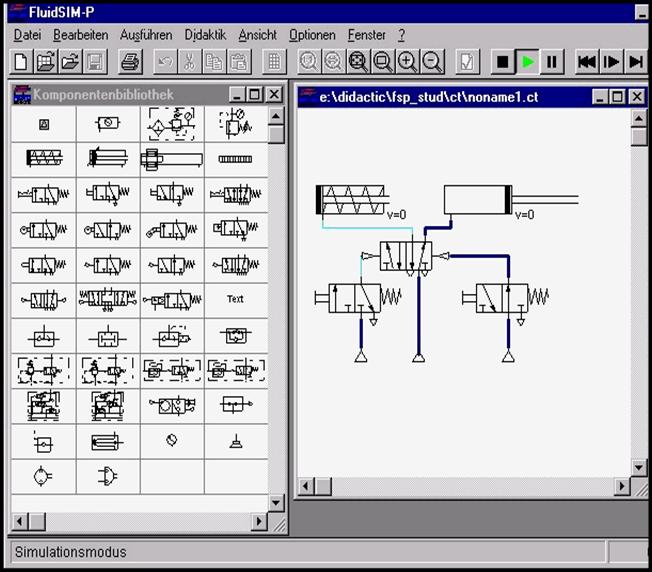Click the Zoom out minus magnifier

tap(432, 62)
